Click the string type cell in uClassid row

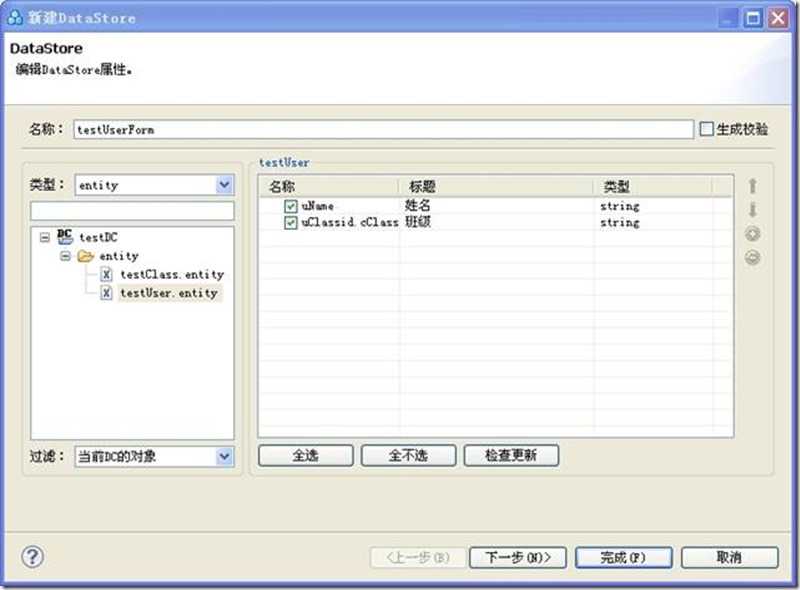pos(619,223)
